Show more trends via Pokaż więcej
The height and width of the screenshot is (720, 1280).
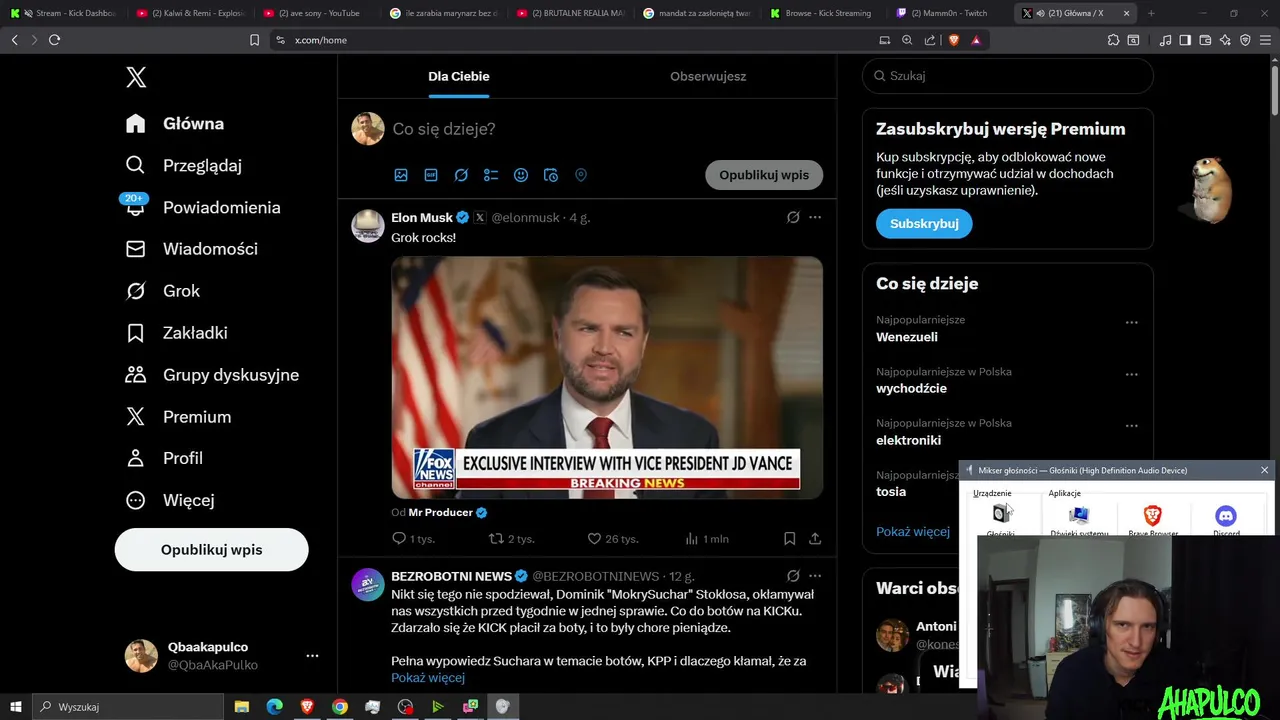(x=913, y=532)
